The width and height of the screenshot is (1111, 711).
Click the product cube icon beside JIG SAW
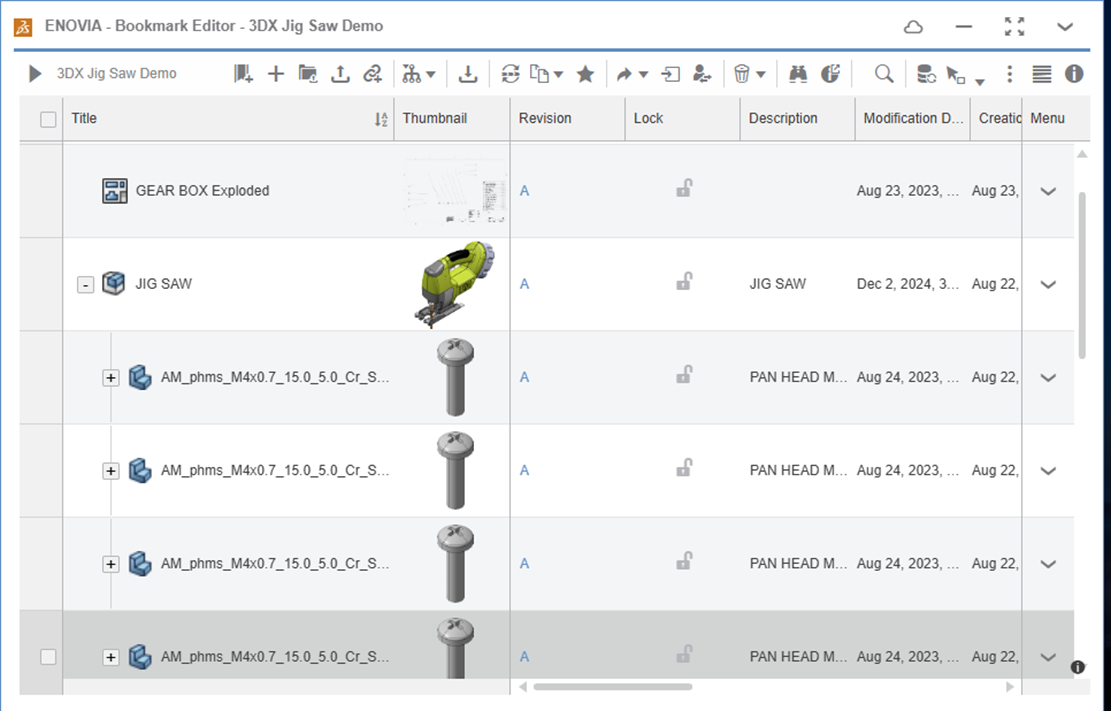click(x=113, y=284)
